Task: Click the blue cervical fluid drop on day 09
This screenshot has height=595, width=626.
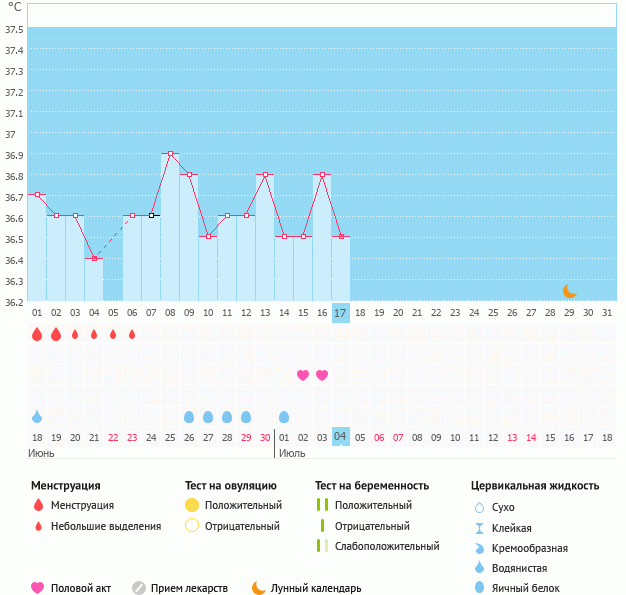Action: pos(189,417)
